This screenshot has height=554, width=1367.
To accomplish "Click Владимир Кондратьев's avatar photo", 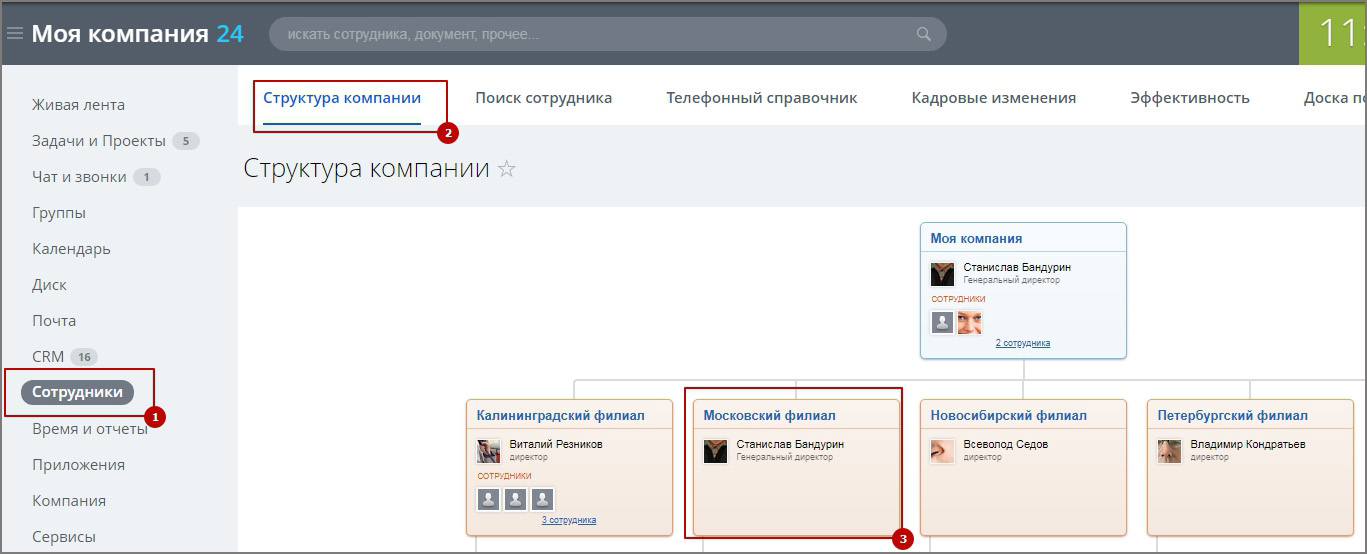I will (x=1169, y=451).
